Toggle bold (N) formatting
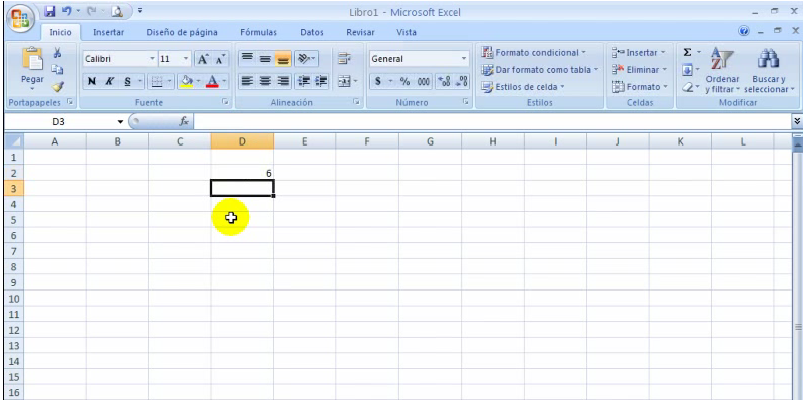The image size is (804, 400). pyautogui.click(x=92, y=81)
